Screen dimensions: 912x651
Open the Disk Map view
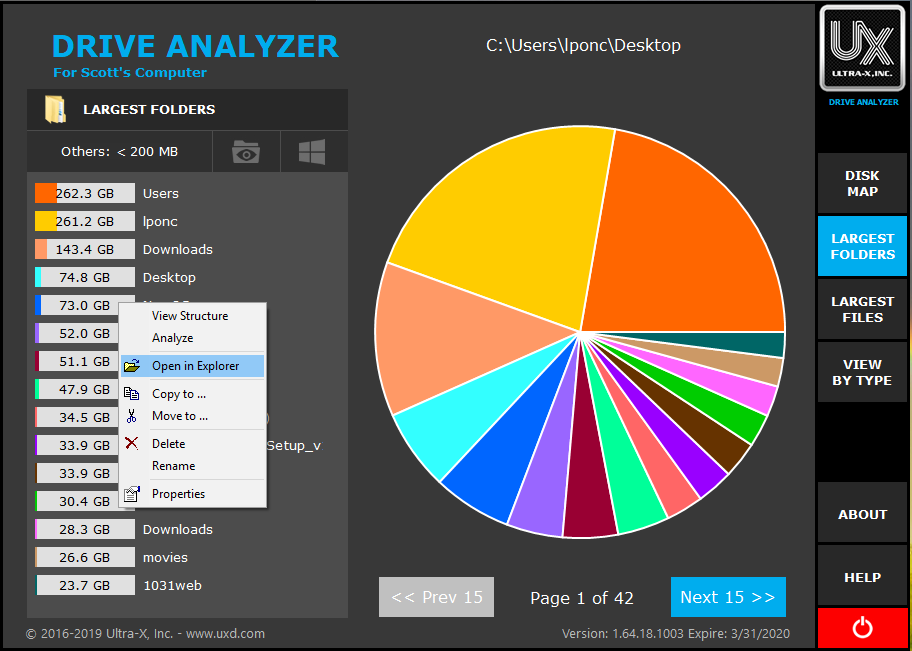[x=862, y=184]
